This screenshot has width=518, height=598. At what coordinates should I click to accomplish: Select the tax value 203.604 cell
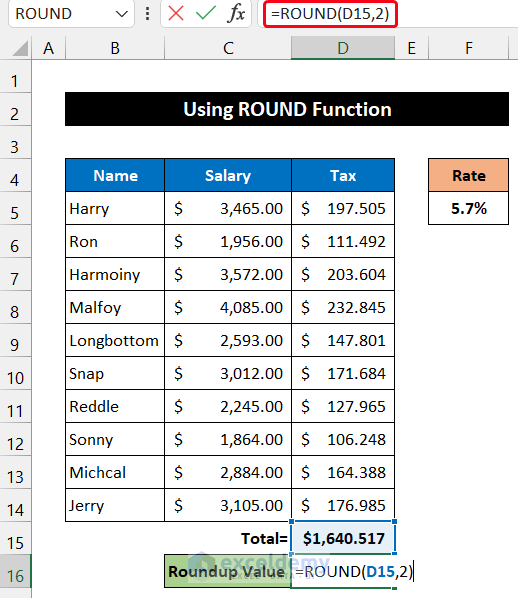tap(343, 274)
